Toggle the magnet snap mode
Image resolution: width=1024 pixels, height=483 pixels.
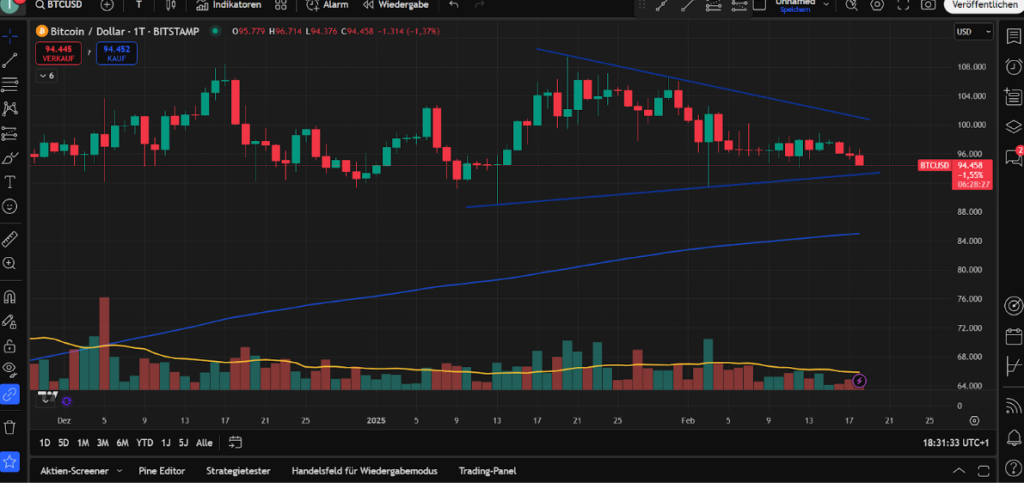click(x=10, y=297)
